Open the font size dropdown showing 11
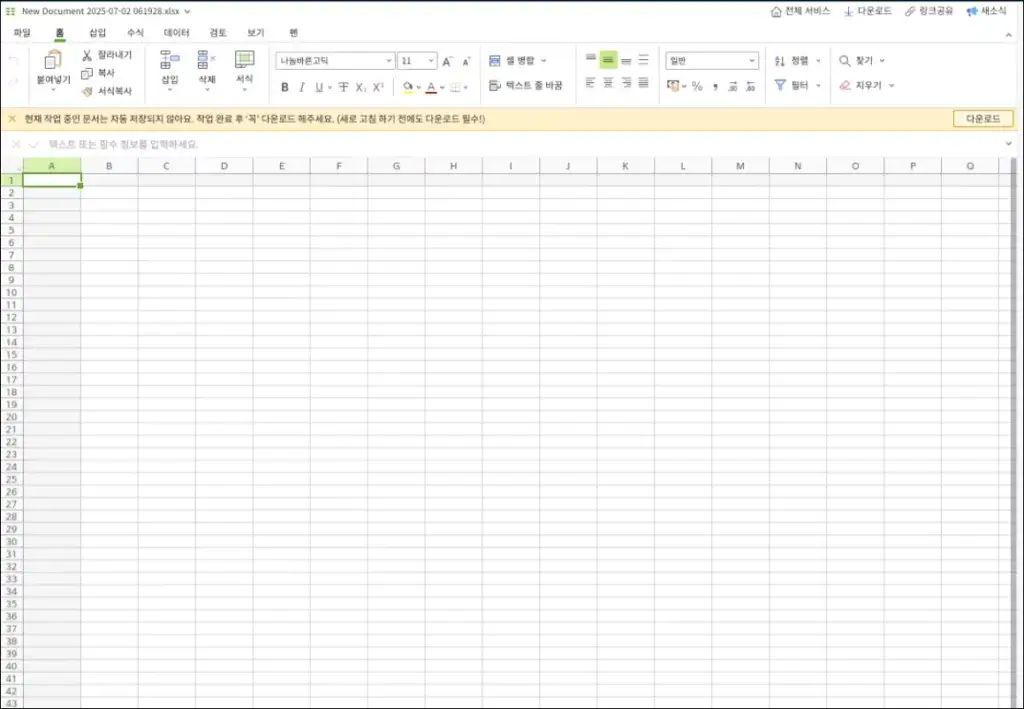This screenshot has width=1024, height=709. [x=417, y=61]
